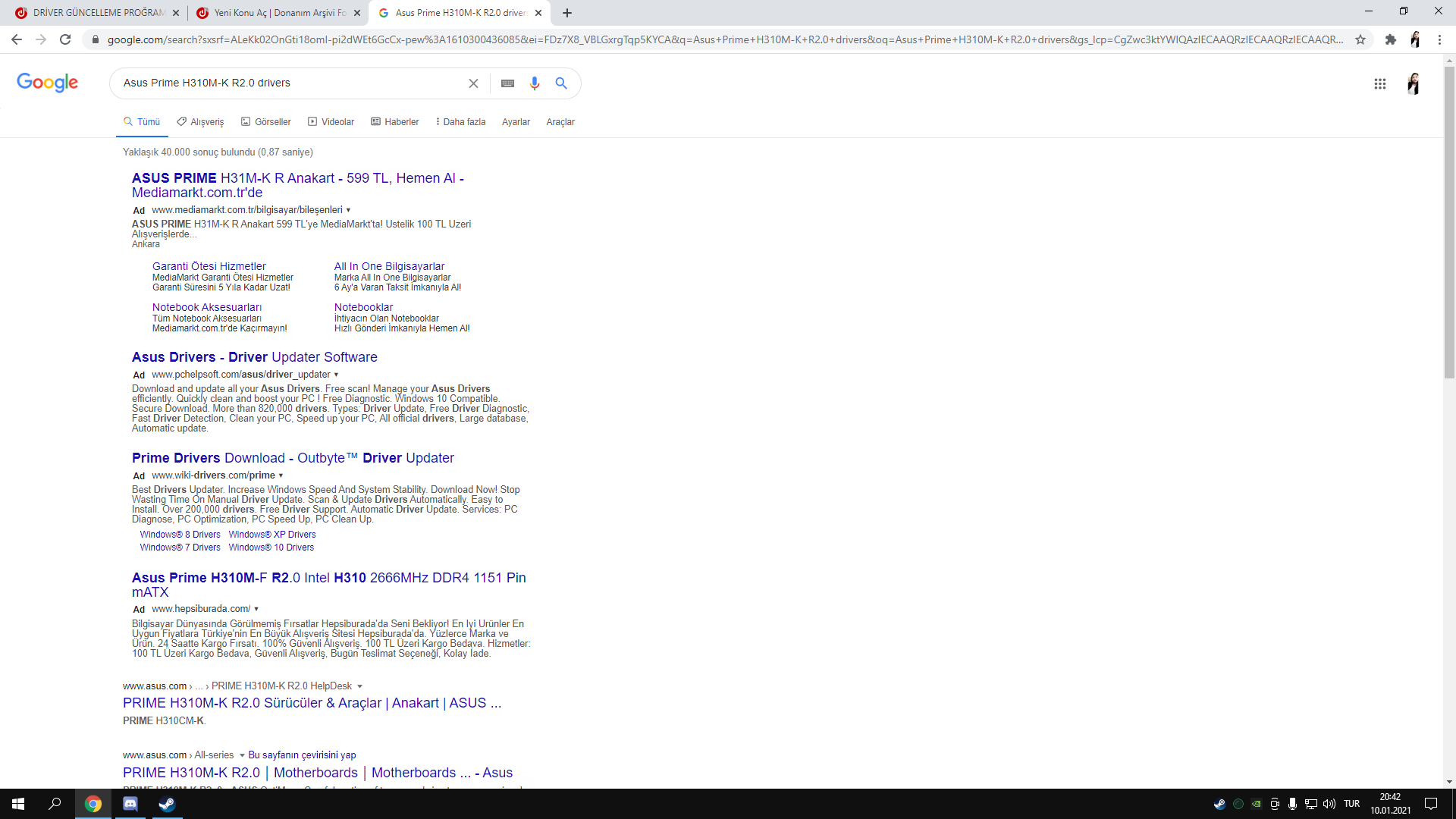This screenshot has height=819, width=1456.
Task: Switch to Haberler results
Action: (x=394, y=122)
